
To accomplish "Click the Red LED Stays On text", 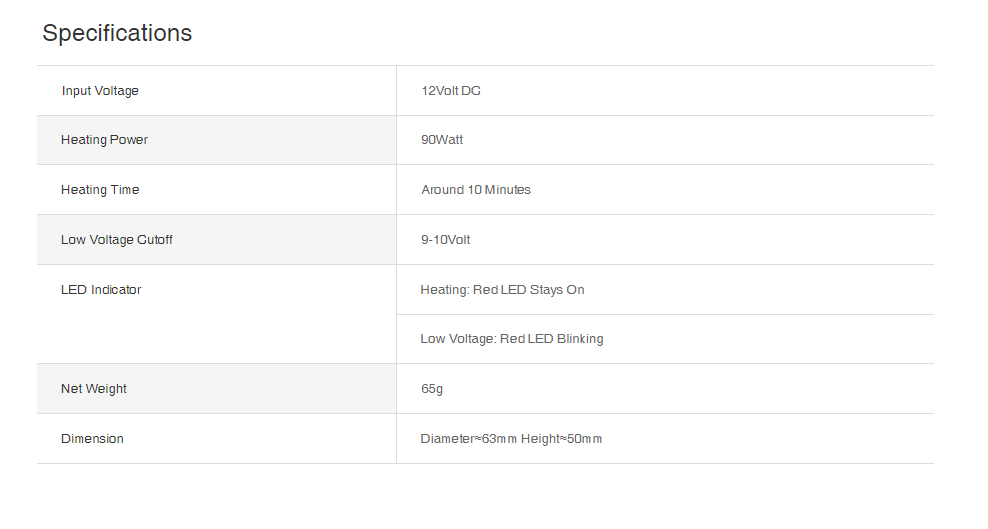I will [529, 290].
